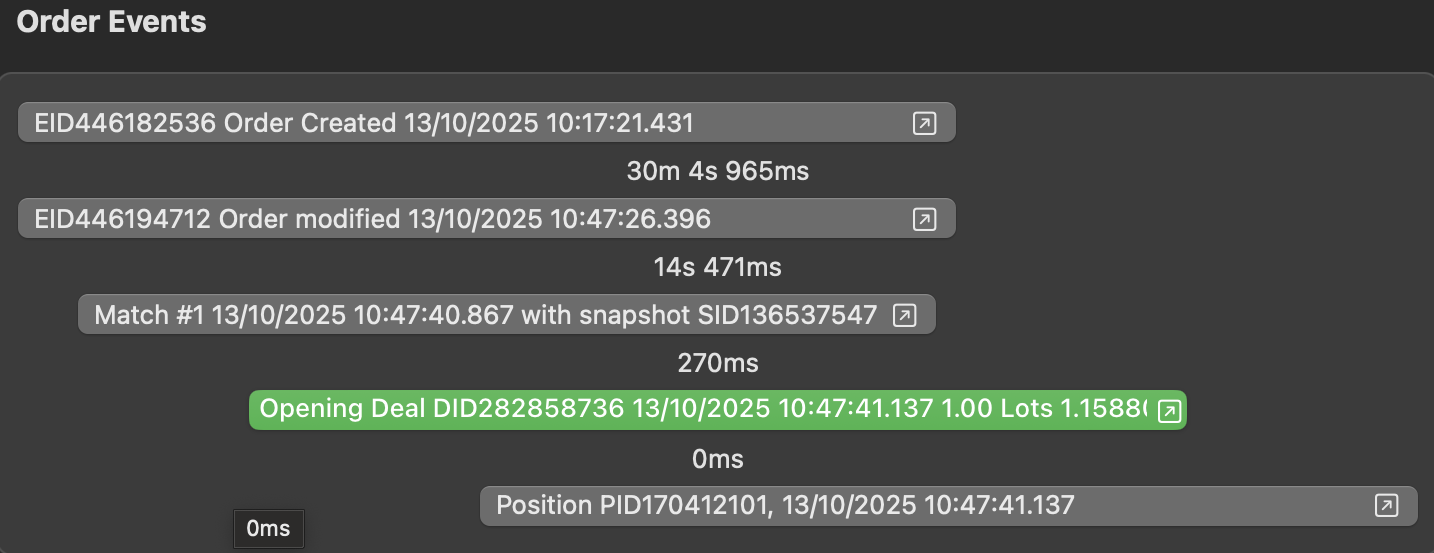Open Match #1 snapshot external link icon
1434x553 pixels.
tap(904, 316)
